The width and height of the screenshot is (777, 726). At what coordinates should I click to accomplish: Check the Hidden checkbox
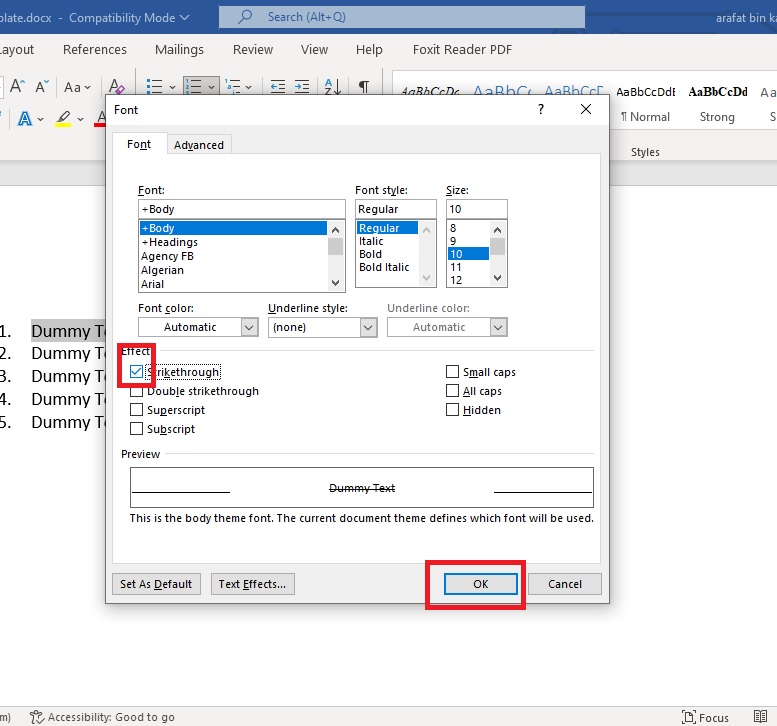452,410
